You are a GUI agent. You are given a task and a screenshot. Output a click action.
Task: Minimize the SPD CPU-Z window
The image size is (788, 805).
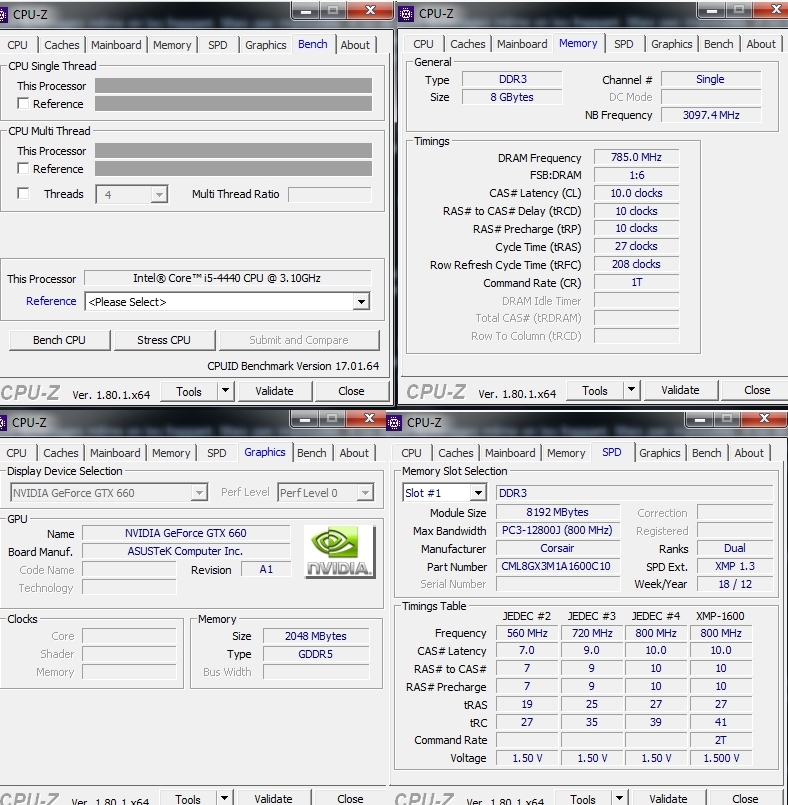(x=700, y=418)
